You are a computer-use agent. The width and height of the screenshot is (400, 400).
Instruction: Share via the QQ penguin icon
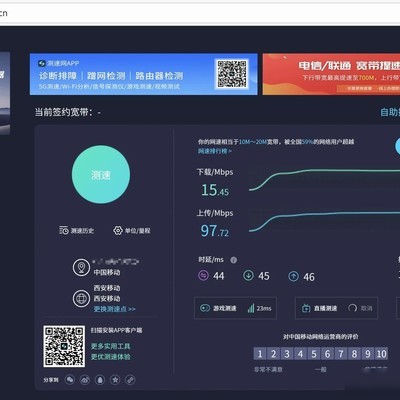tap(100, 380)
